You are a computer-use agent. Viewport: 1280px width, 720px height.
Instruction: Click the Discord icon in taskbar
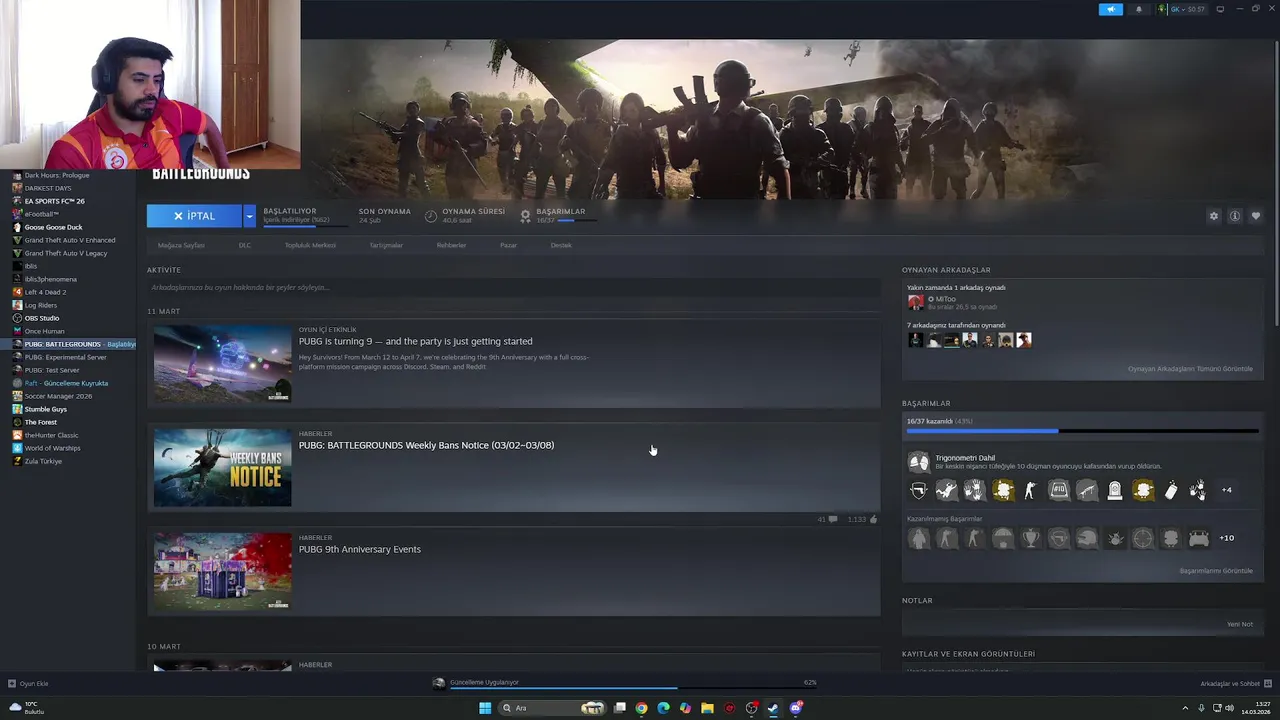pyautogui.click(x=795, y=708)
